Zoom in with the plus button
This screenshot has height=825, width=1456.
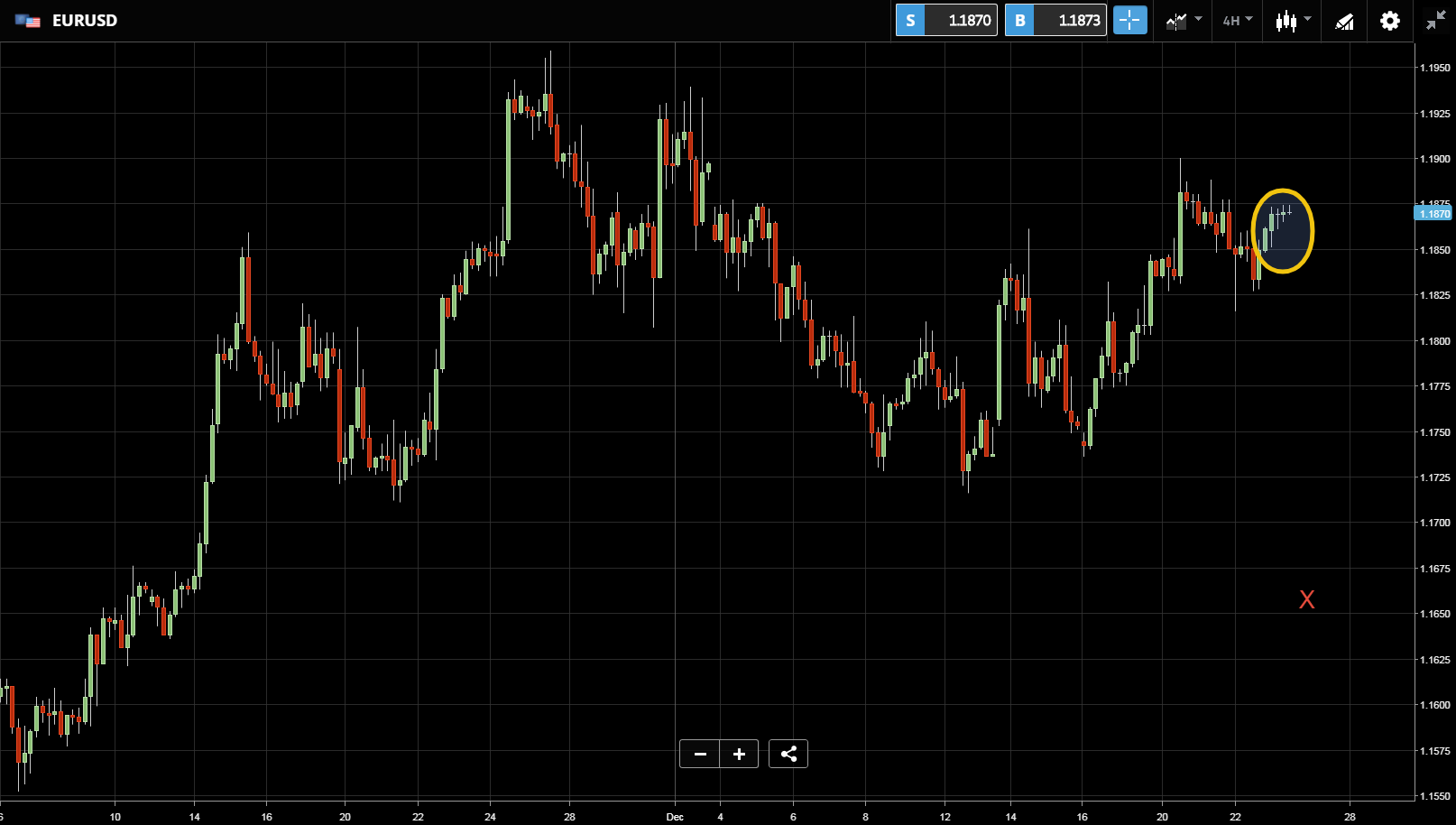pyautogui.click(x=739, y=754)
